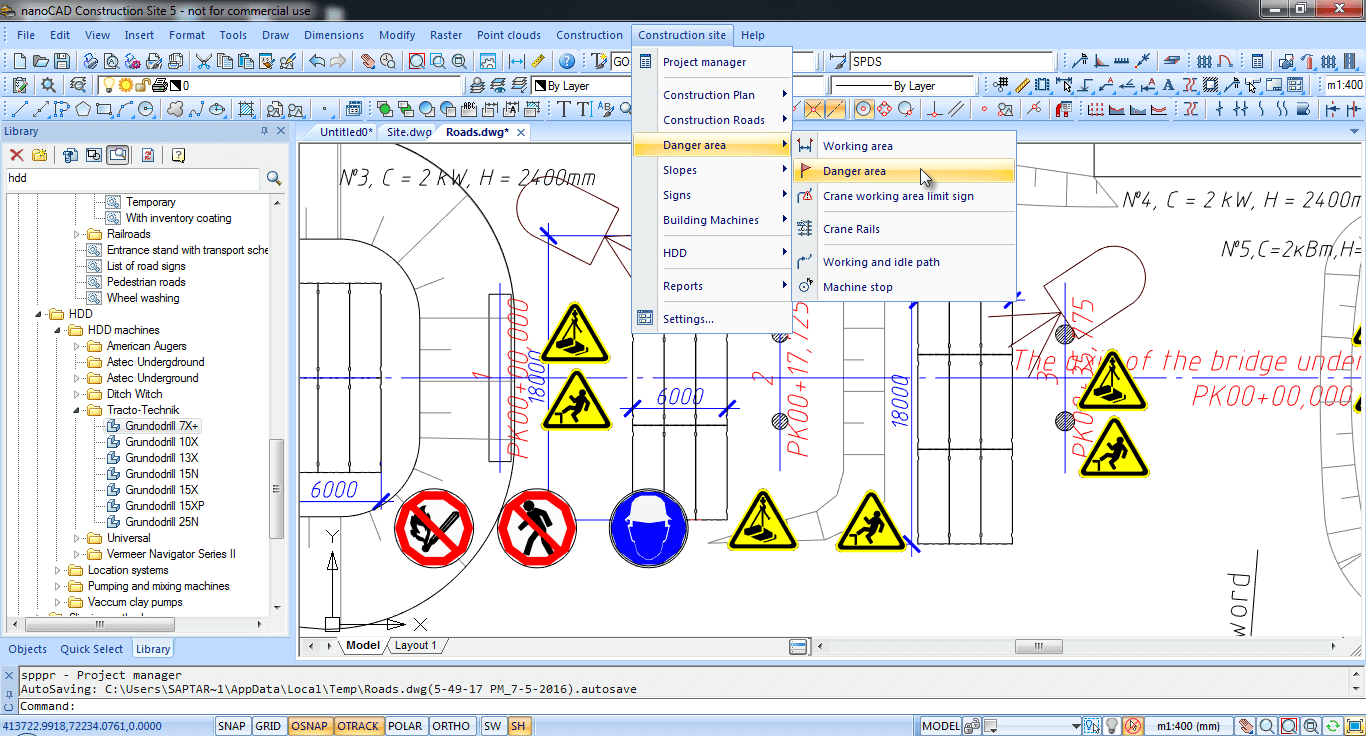The height and width of the screenshot is (736, 1366).
Task: Delete library item with red X icon
Action: coord(16,155)
